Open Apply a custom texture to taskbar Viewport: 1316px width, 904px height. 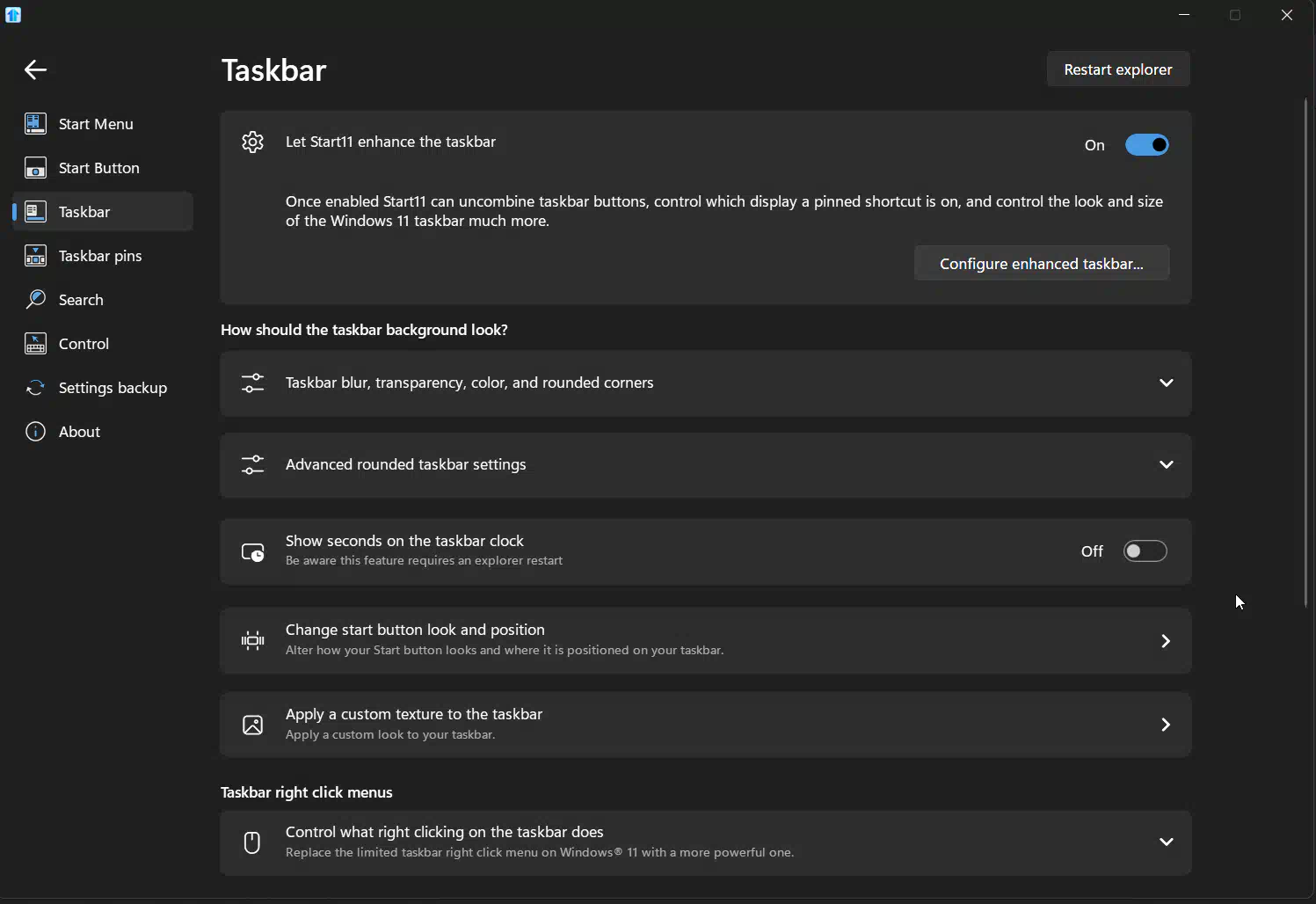(x=706, y=725)
